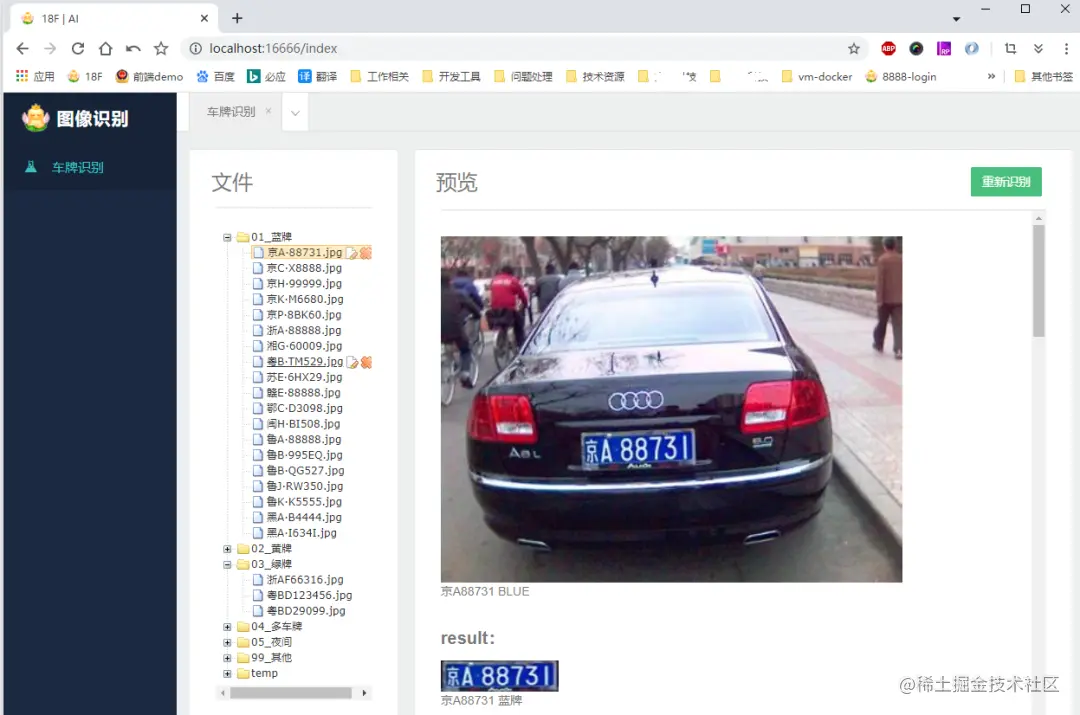Viewport: 1080px width, 715px height.
Task: Click the ABP extension icon
Action: 888,47
